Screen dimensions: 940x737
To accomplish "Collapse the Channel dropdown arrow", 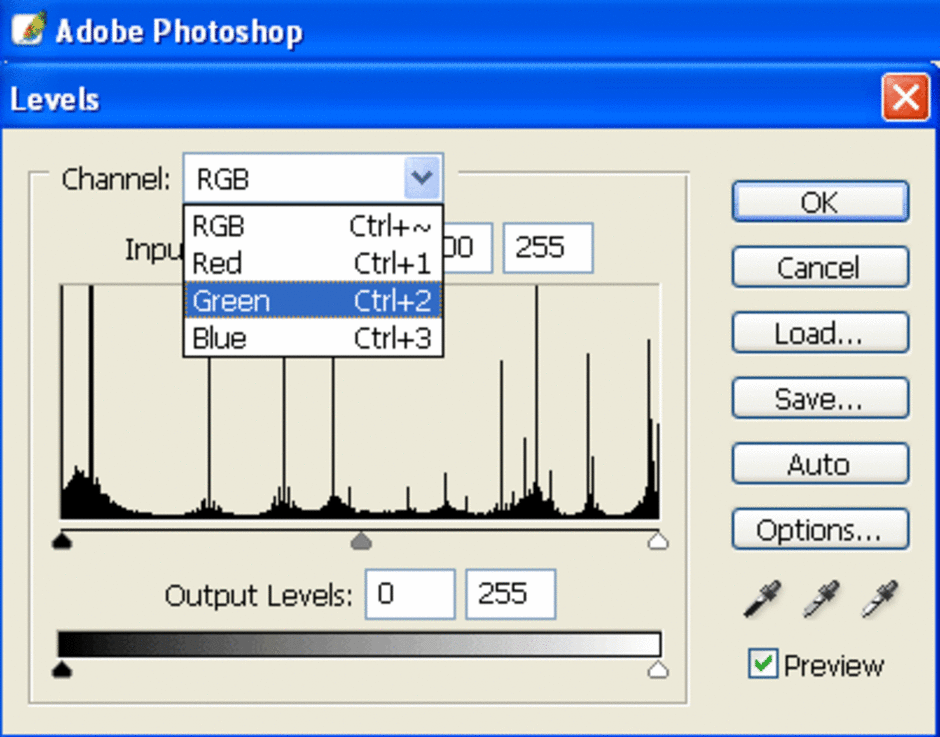I will click(x=422, y=178).
